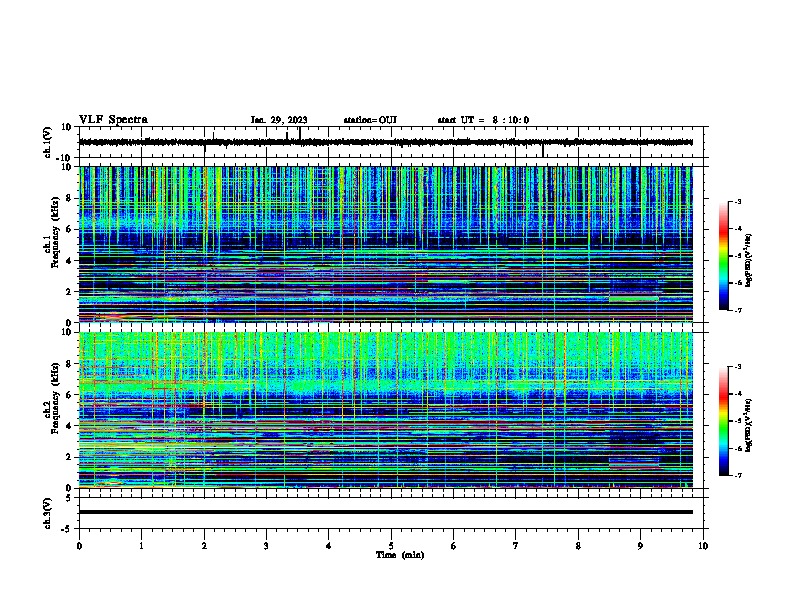Click time axis tick label "0"
This screenshot has width=792, height=612.
point(79,546)
